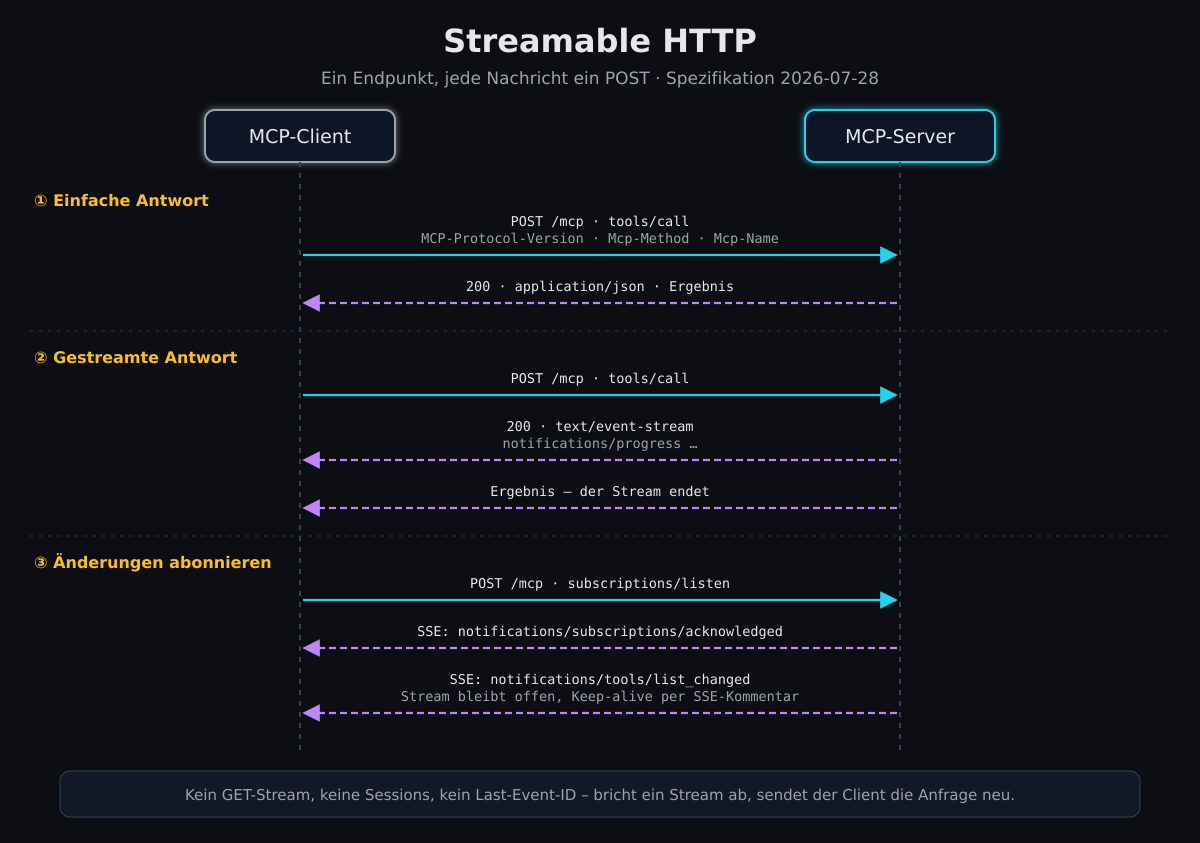Click the footer note about "Kein GET-Stream, keine Sessions"
The image size is (1200, 843).
coord(600,794)
